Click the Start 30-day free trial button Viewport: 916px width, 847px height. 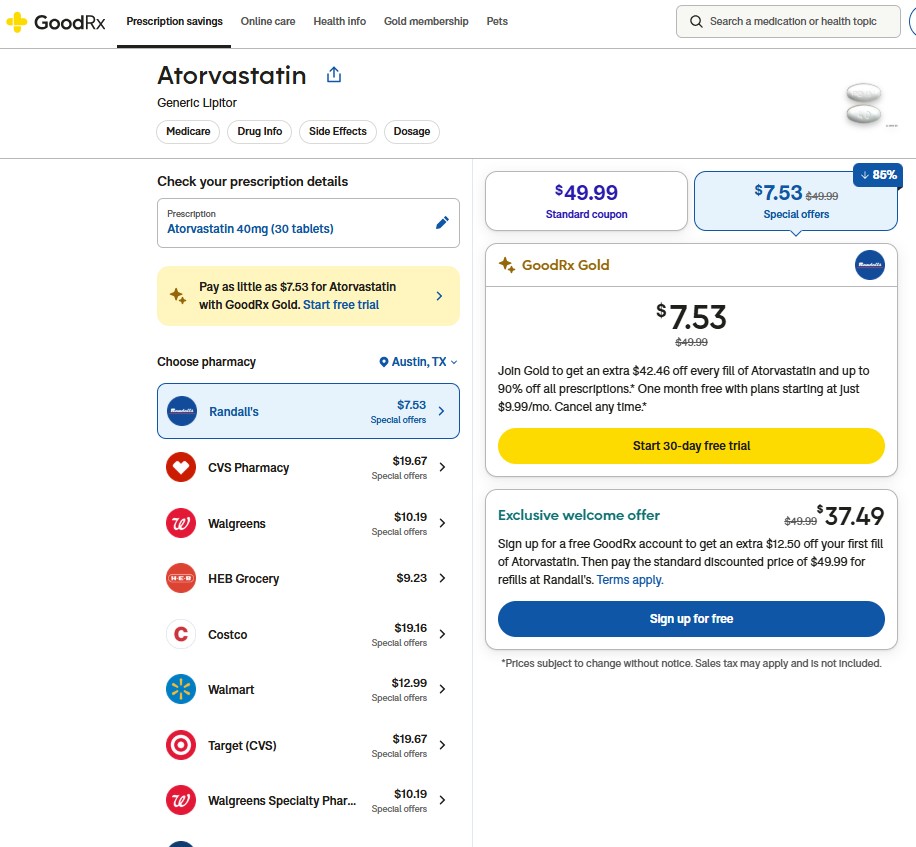[690, 446]
